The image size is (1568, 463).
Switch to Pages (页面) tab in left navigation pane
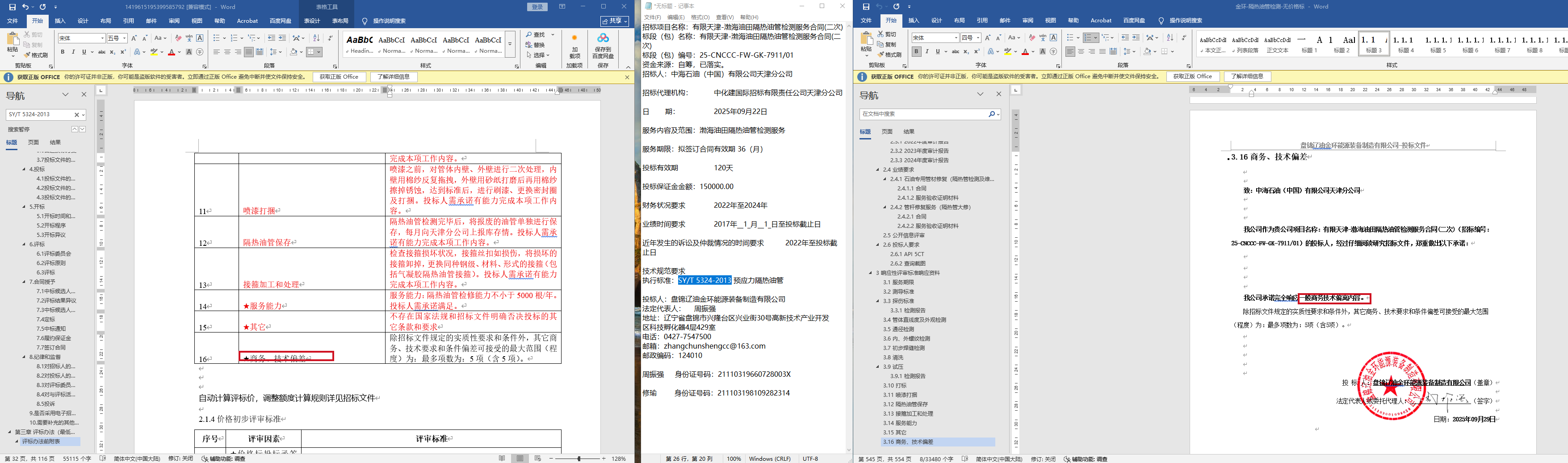point(34,143)
